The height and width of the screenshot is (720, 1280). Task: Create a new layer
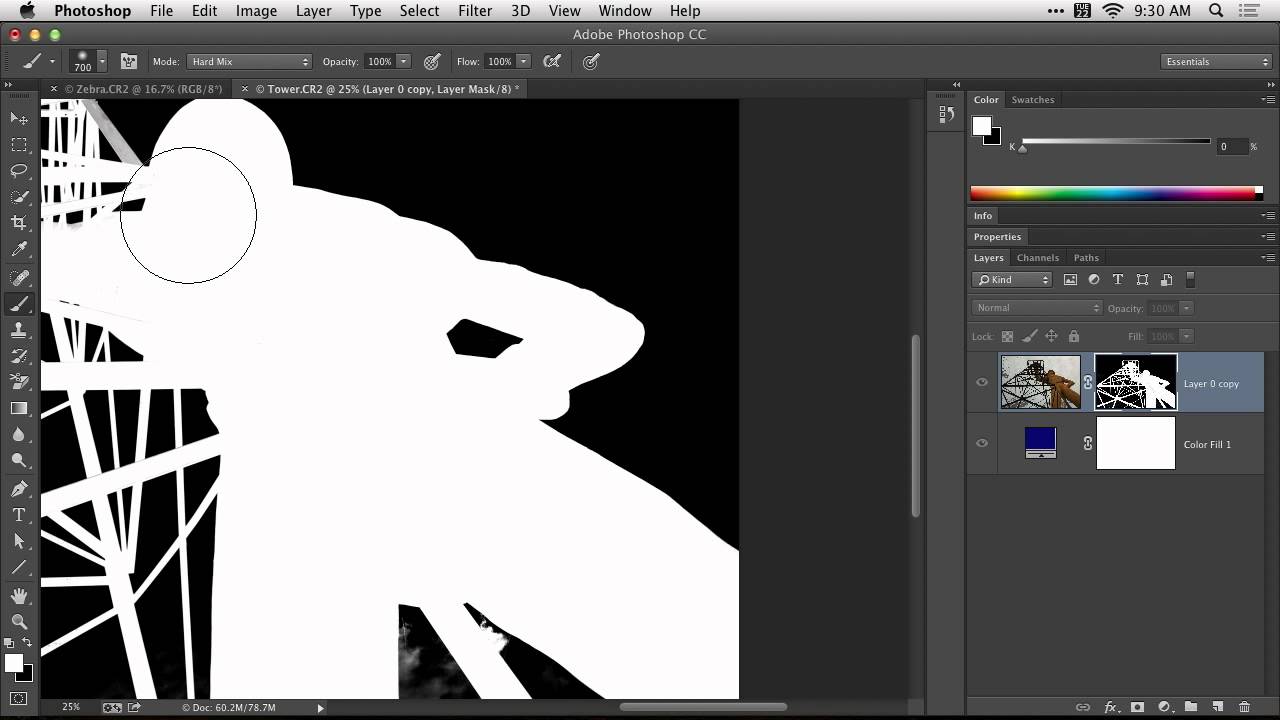click(x=1218, y=707)
